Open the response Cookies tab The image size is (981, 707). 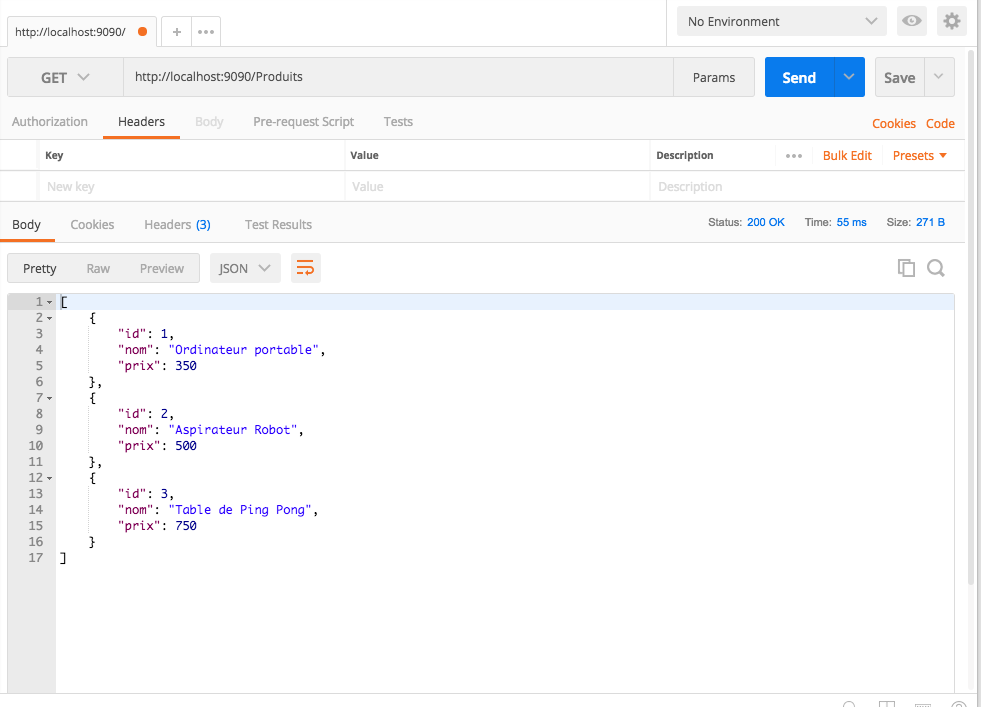92,225
